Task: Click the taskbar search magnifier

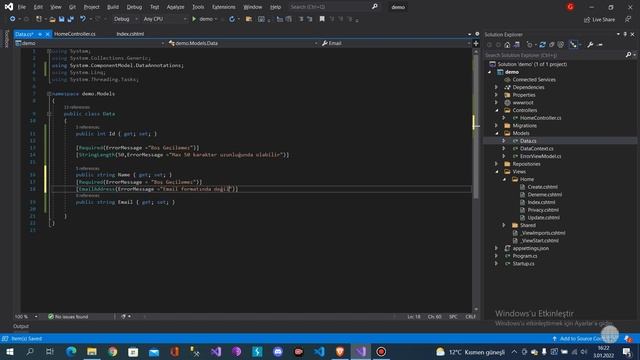Action: tap(30, 351)
